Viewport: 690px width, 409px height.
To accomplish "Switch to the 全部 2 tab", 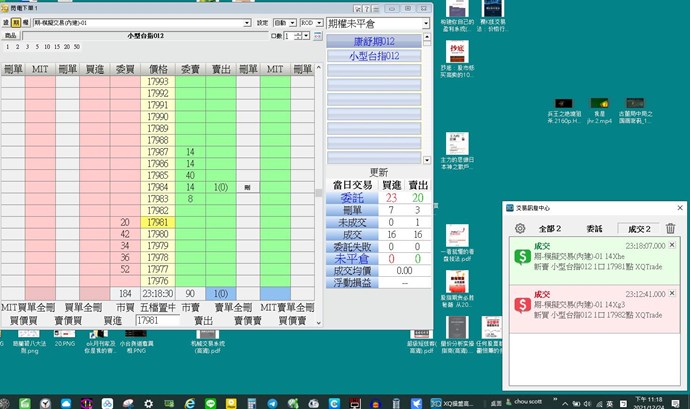I will click(x=551, y=229).
